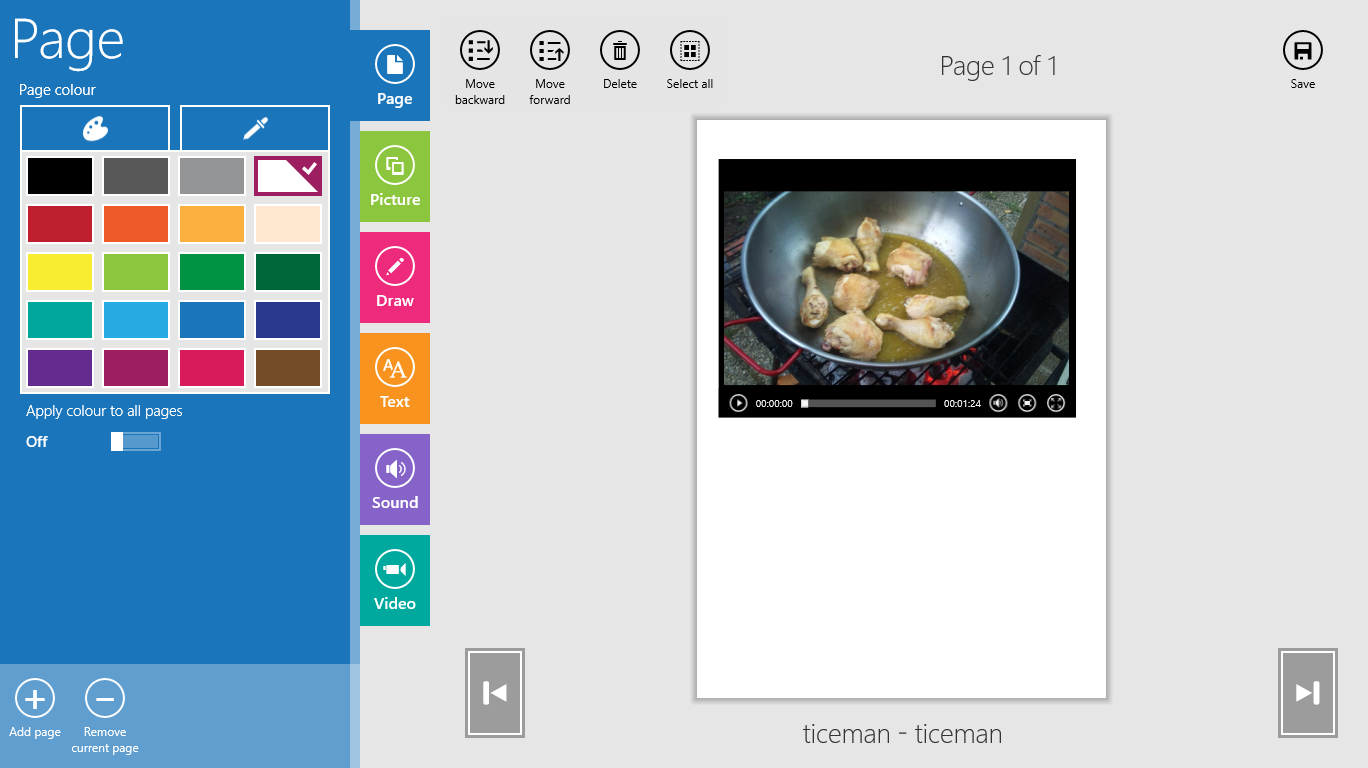This screenshot has width=1368, height=768.
Task: Set page colour to medium green
Action: tap(212, 272)
